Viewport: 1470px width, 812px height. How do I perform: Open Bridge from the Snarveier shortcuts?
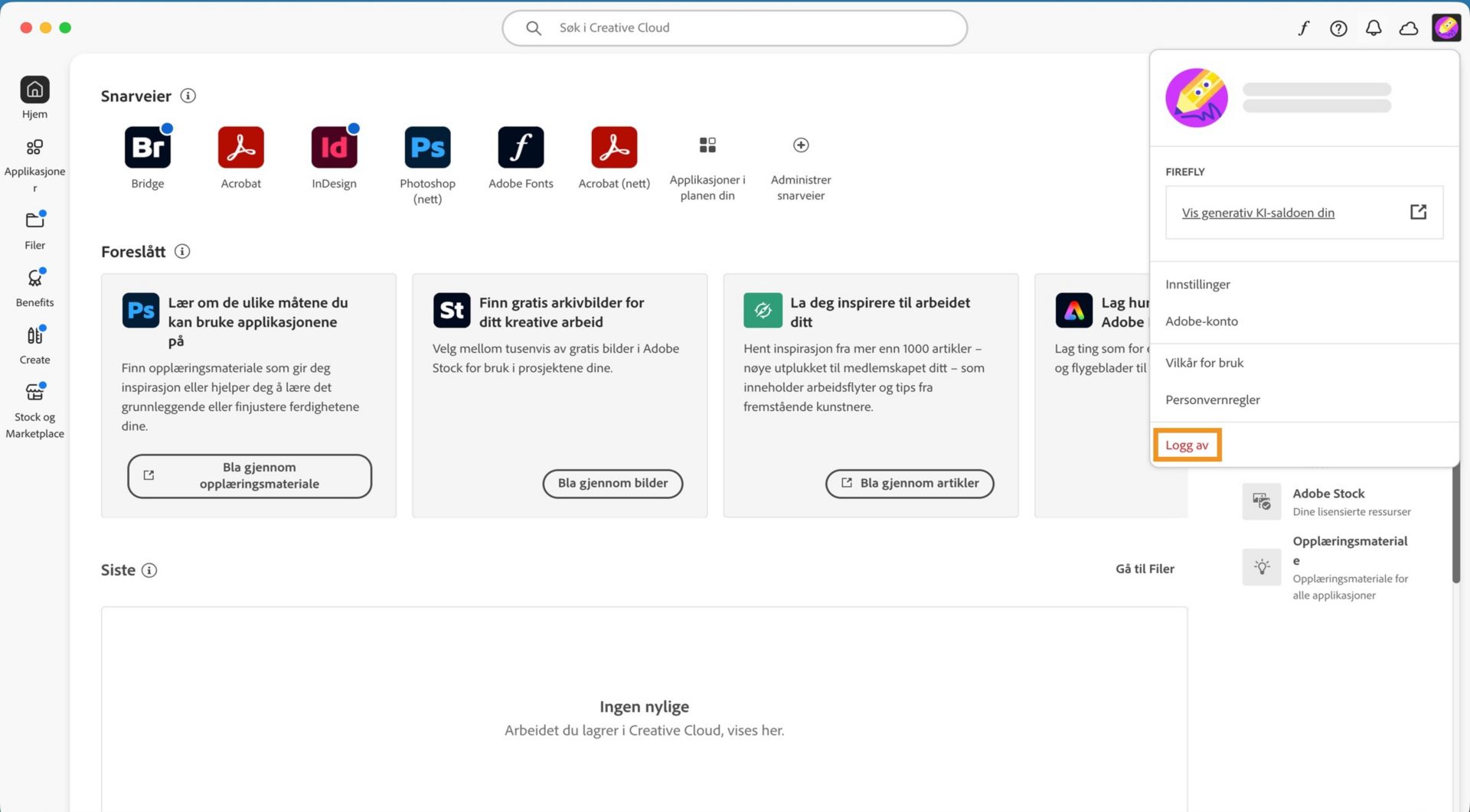click(148, 147)
